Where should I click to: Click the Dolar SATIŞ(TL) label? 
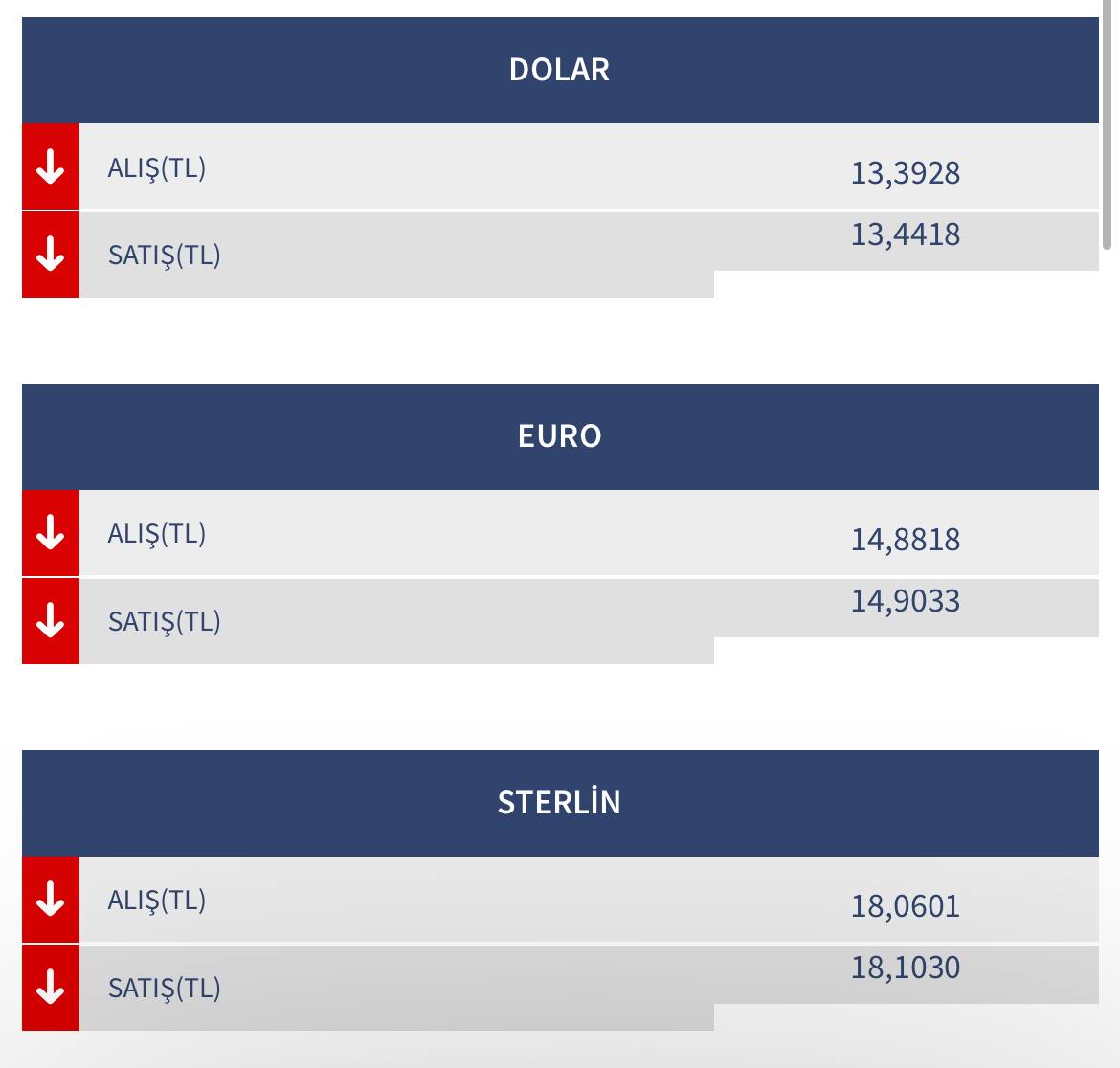[x=165, y=256]
